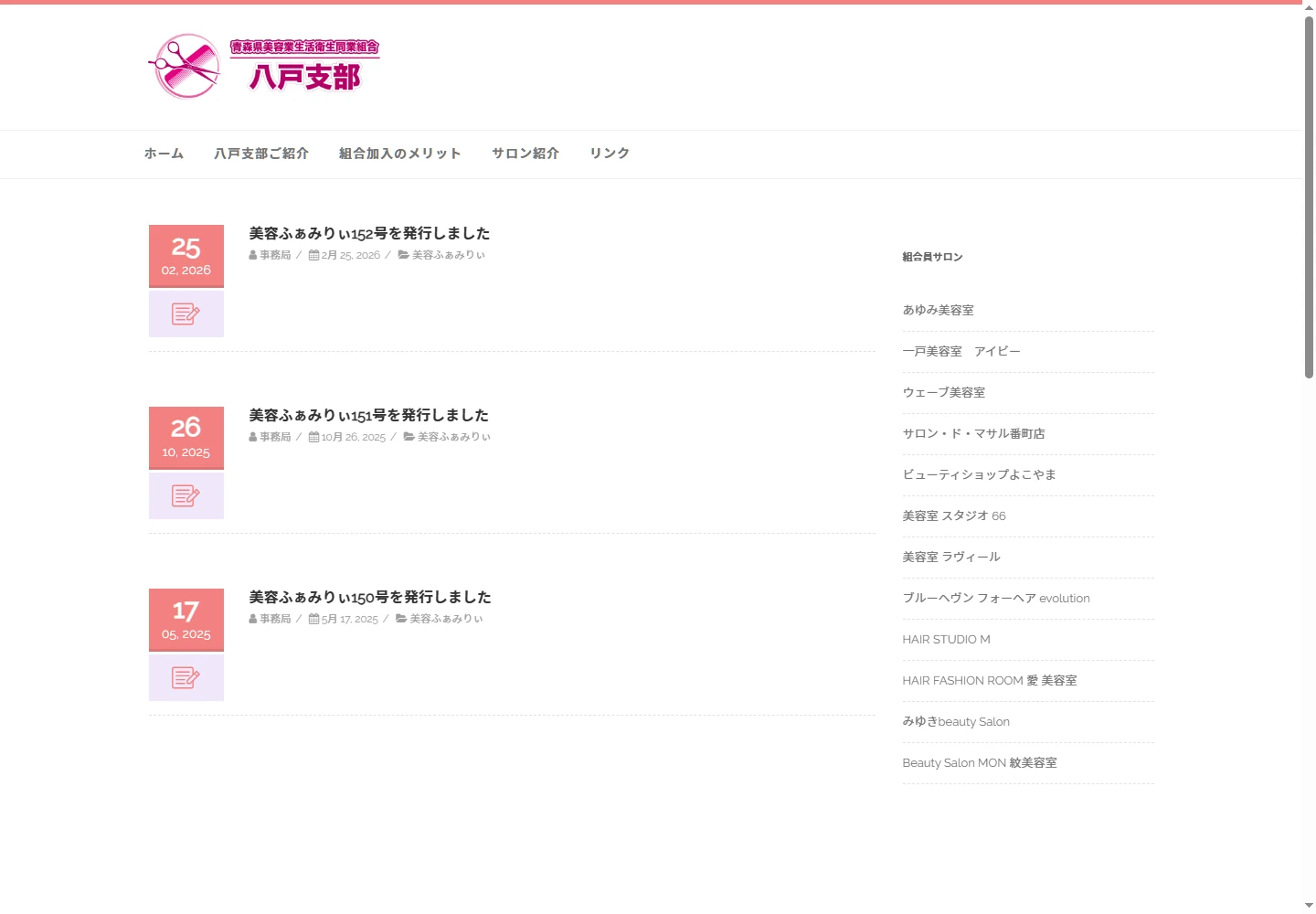Image resolution: width=1316 pixels, height=914 pixels.
Task: Open the HAIR STUDIO M link
Action: [946, 639]
